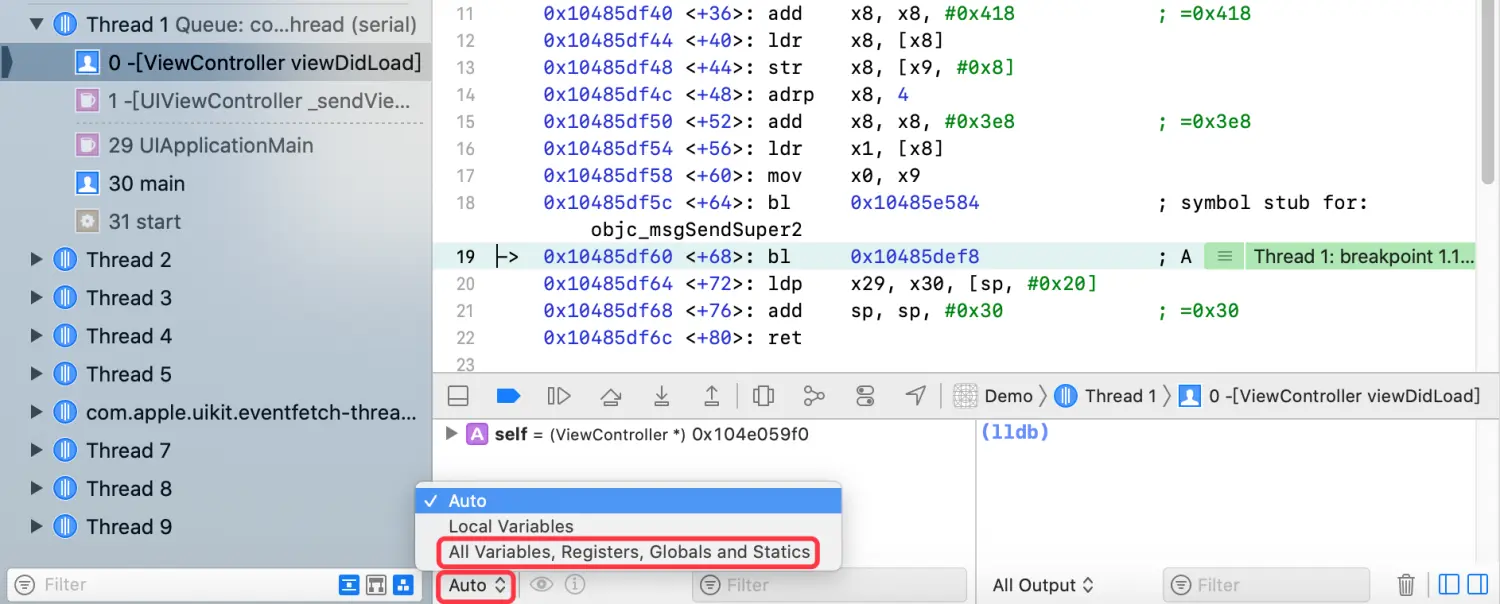The width and height of the screenshot is (1500, 604).
Task: Open the Debug View Hierarchy tool
Action: (763, 396)
